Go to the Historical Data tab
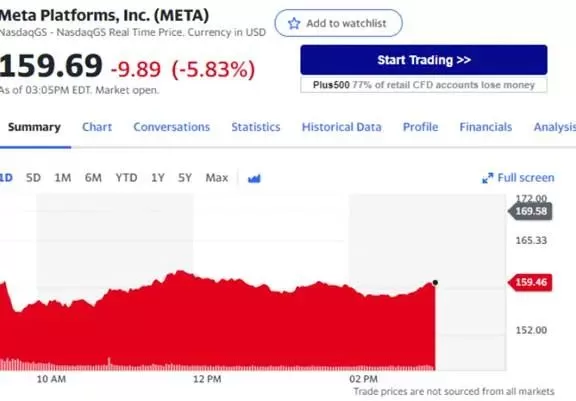The image size is (576, 401). [342, 127]
